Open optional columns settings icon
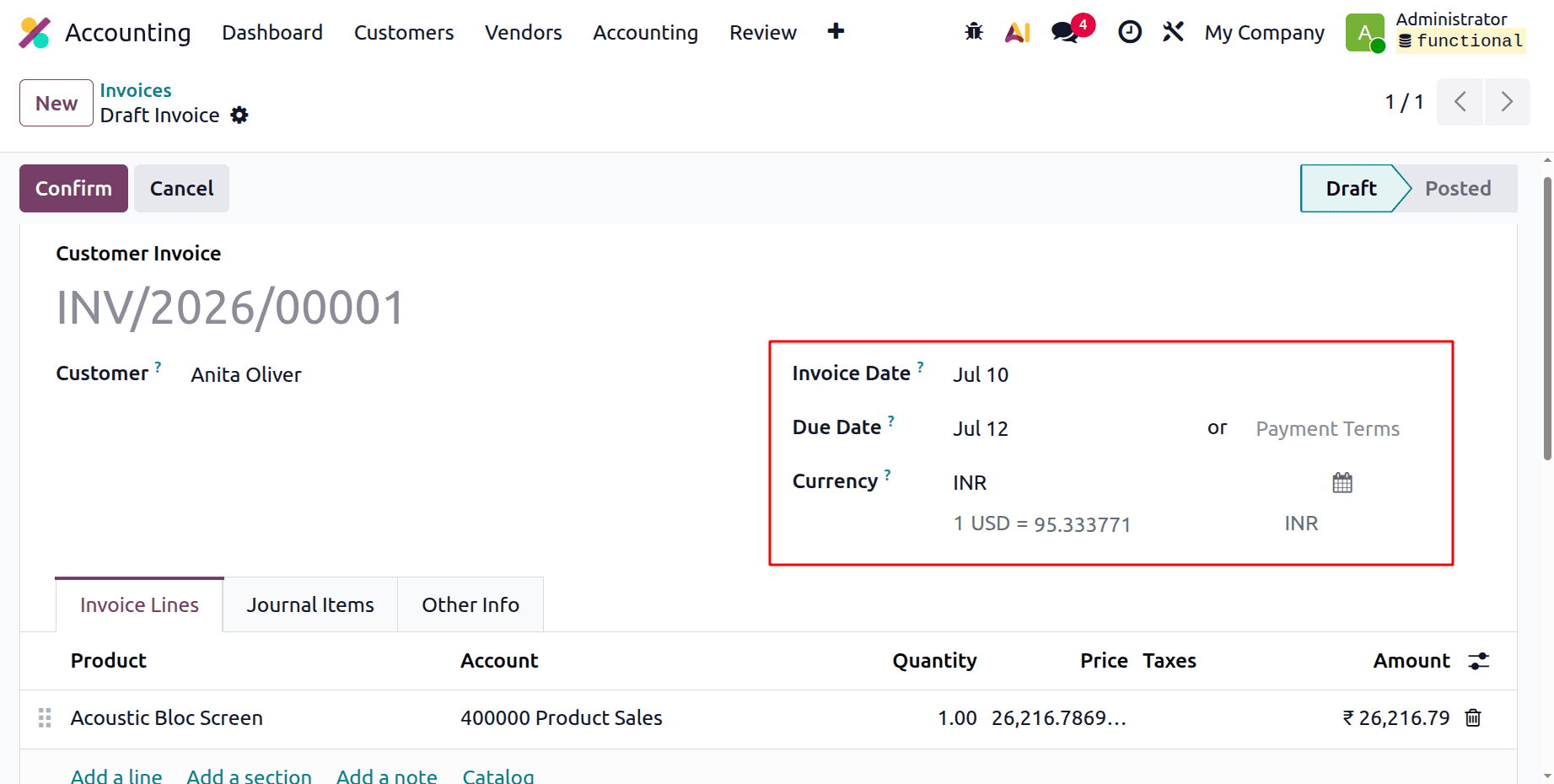 pyautogui.click(x=1479, y=661)
